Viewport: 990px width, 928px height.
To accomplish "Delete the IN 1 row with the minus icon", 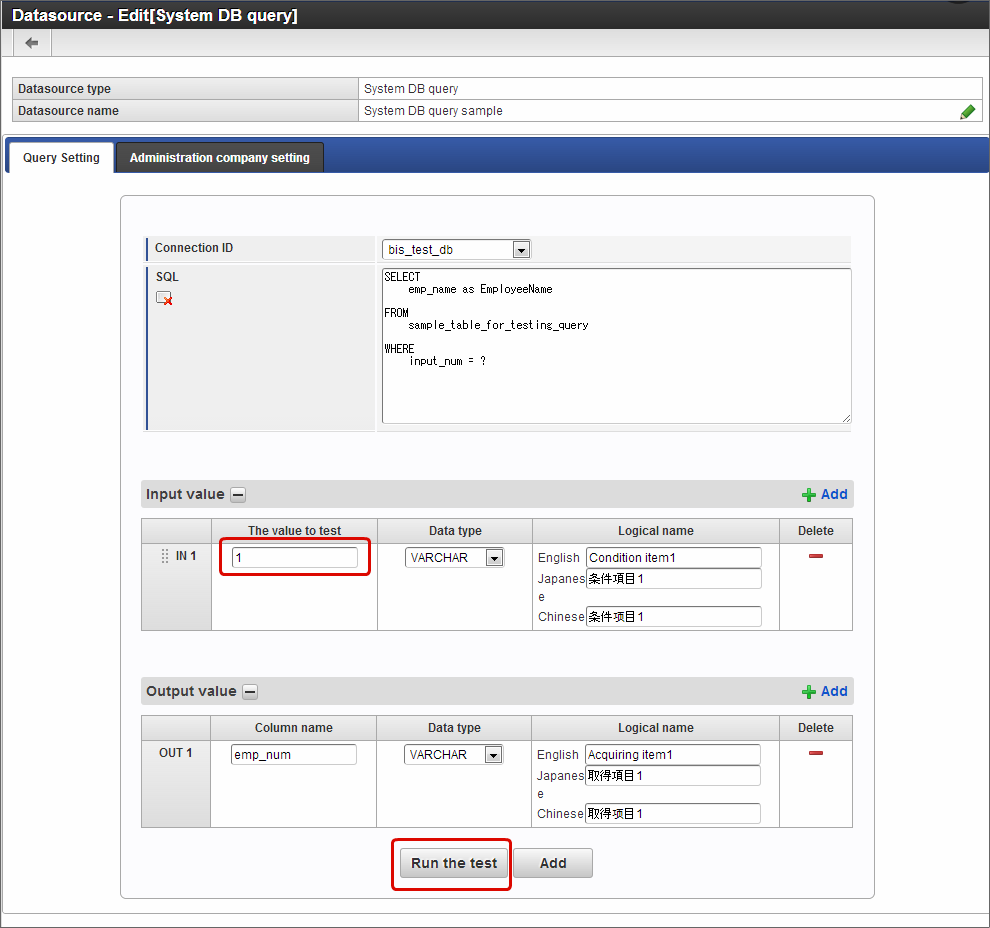I will point(816,556).
